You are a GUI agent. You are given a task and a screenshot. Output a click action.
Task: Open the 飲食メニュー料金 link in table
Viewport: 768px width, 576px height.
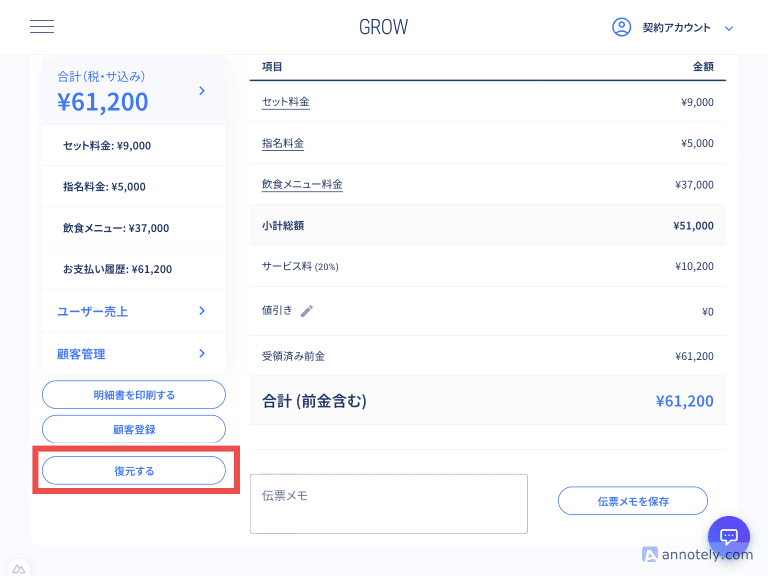[302, 184]
